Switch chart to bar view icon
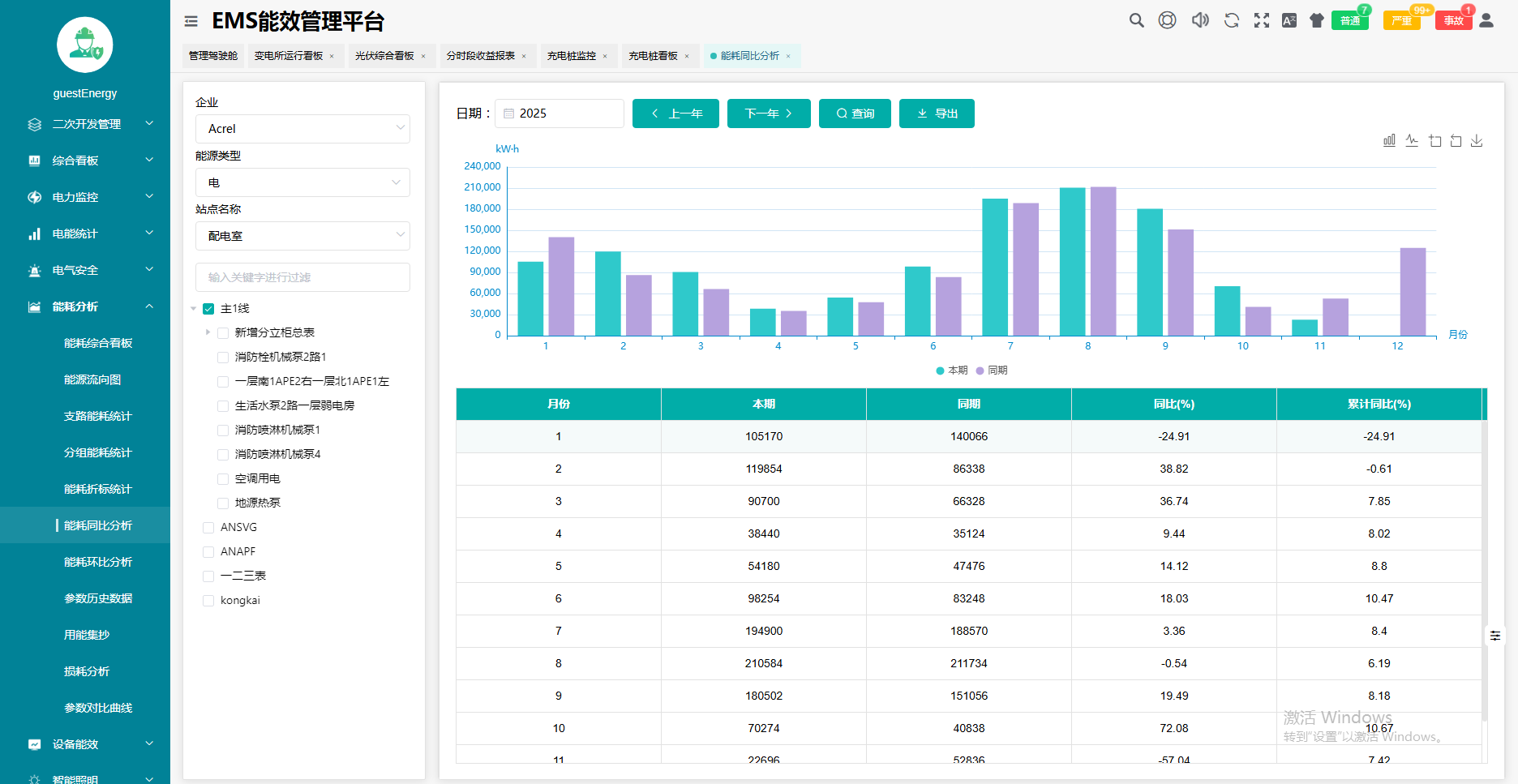The height and width of the screenshot is (784, 1518). tap(1389, 141)
